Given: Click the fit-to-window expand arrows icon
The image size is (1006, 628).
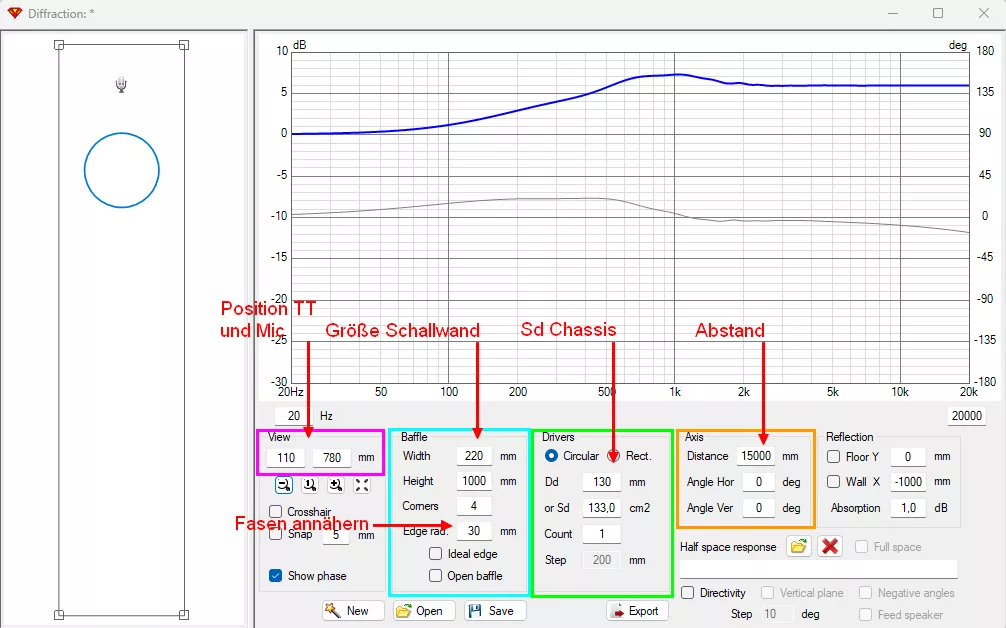Looking at the screenshot, I should [362, 485].
